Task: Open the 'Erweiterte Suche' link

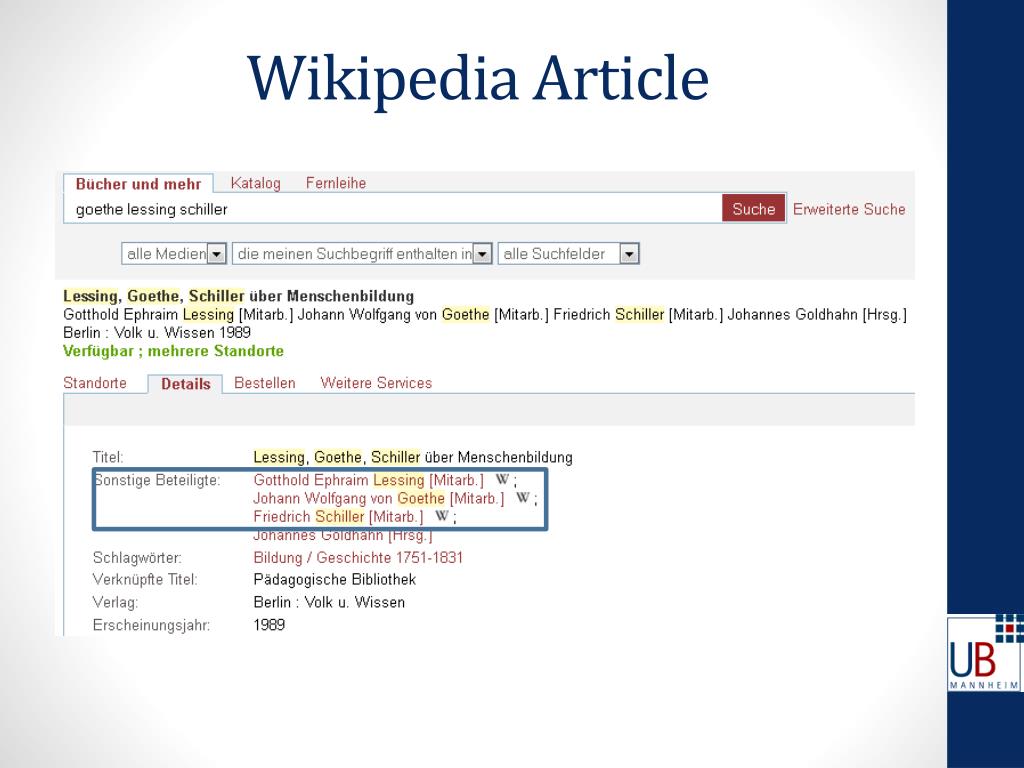Action: click(x=849, y=210)
